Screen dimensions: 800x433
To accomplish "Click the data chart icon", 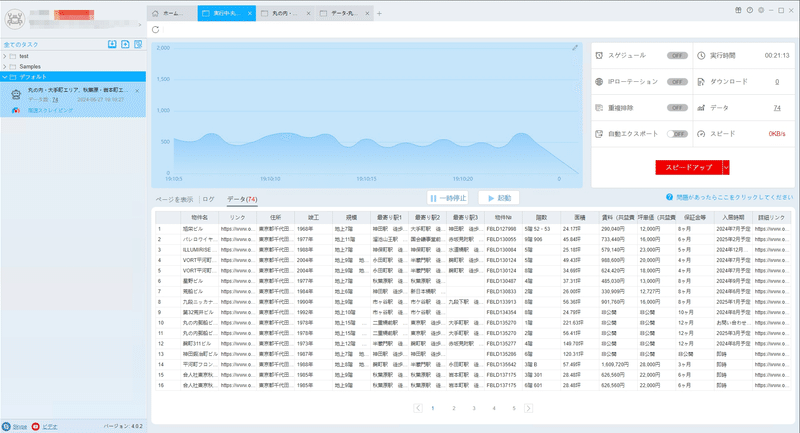I will [x=701, y=108].
